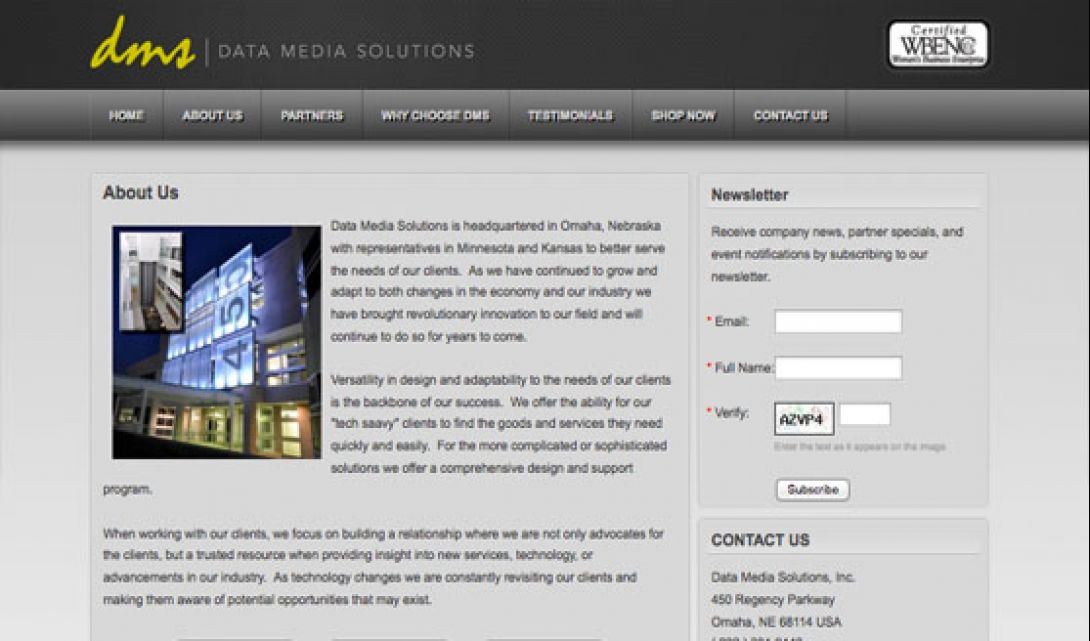
Task: Click the Full Name field label
Action: pyautogui.click(x=743, y=368)
